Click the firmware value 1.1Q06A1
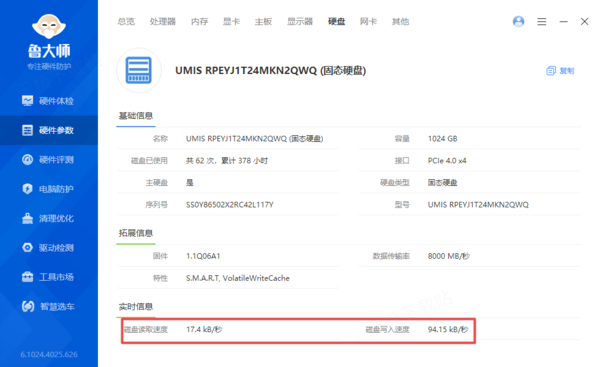The height and width of the screenshot is (367, 600). point(203,256)
